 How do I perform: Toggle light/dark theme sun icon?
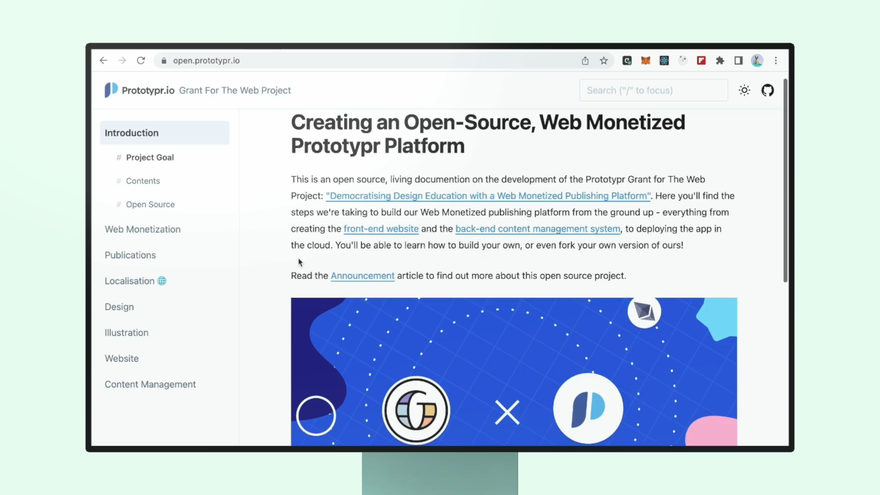tap(744, 90)
